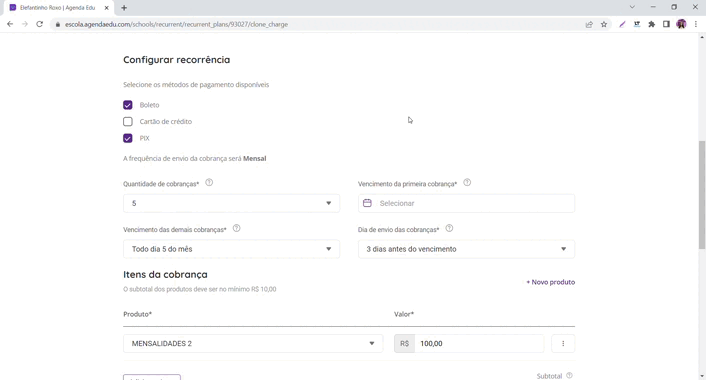Expand Todo dia 5 do mês dropdown
The image size is (706, 380).
pos(231,249)
